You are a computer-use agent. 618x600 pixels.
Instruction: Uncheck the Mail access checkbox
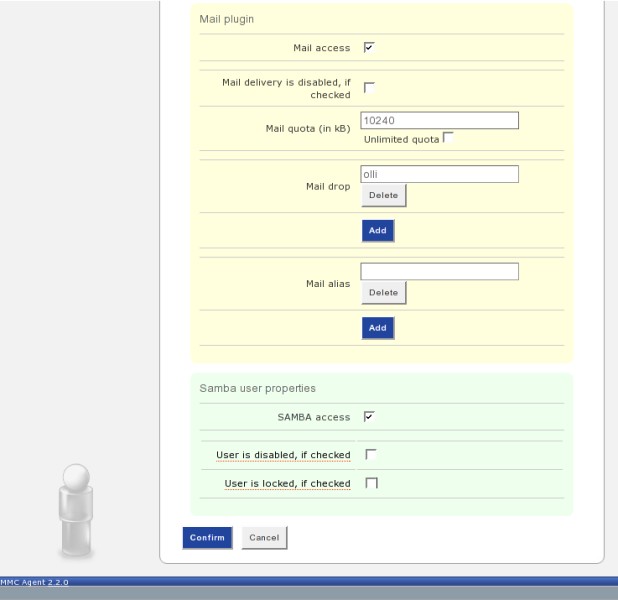[x=369, y=48]
